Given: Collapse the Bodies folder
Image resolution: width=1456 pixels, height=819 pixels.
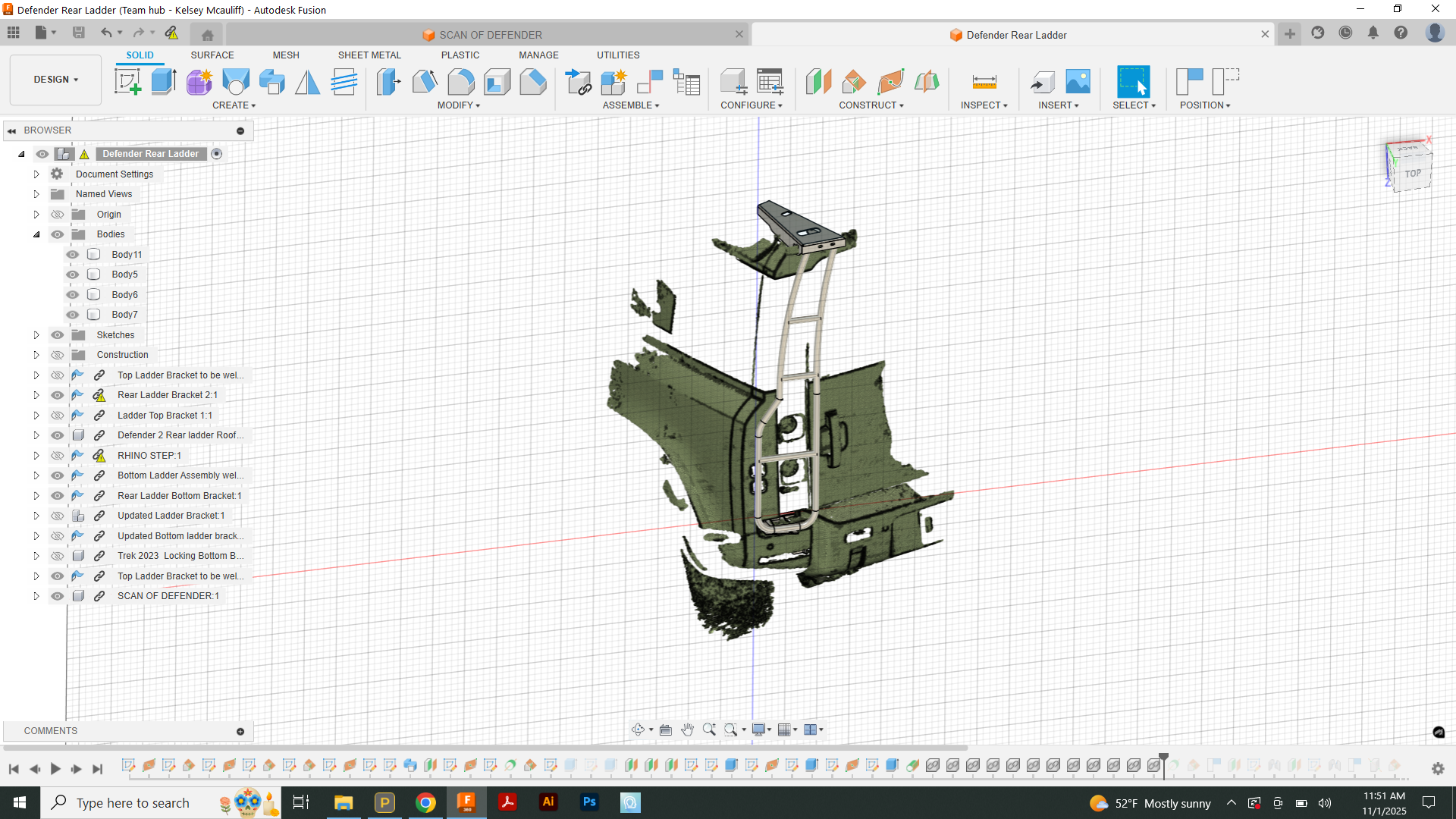Looking at the screenshot, I should (36, 234).
